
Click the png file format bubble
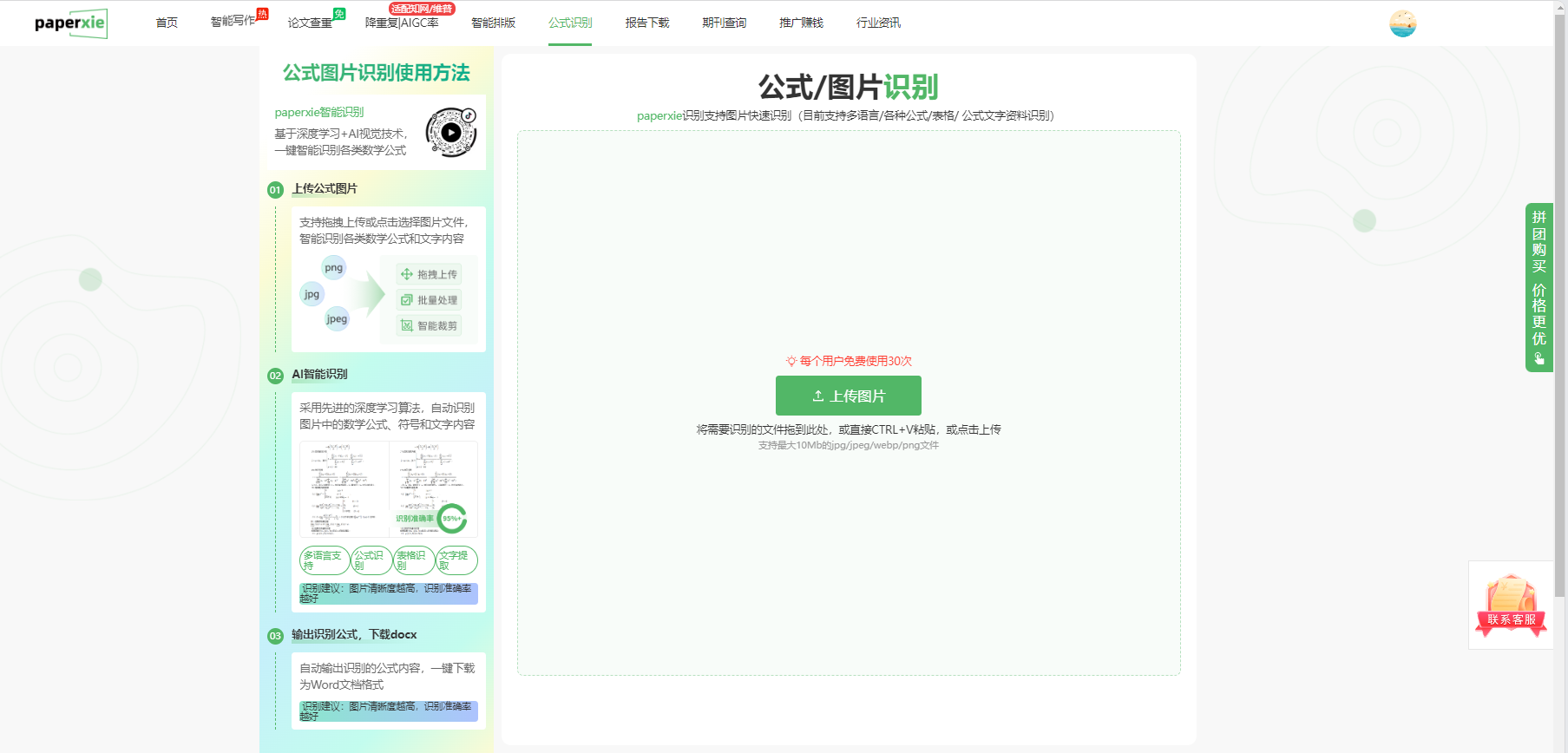point(334,267)
